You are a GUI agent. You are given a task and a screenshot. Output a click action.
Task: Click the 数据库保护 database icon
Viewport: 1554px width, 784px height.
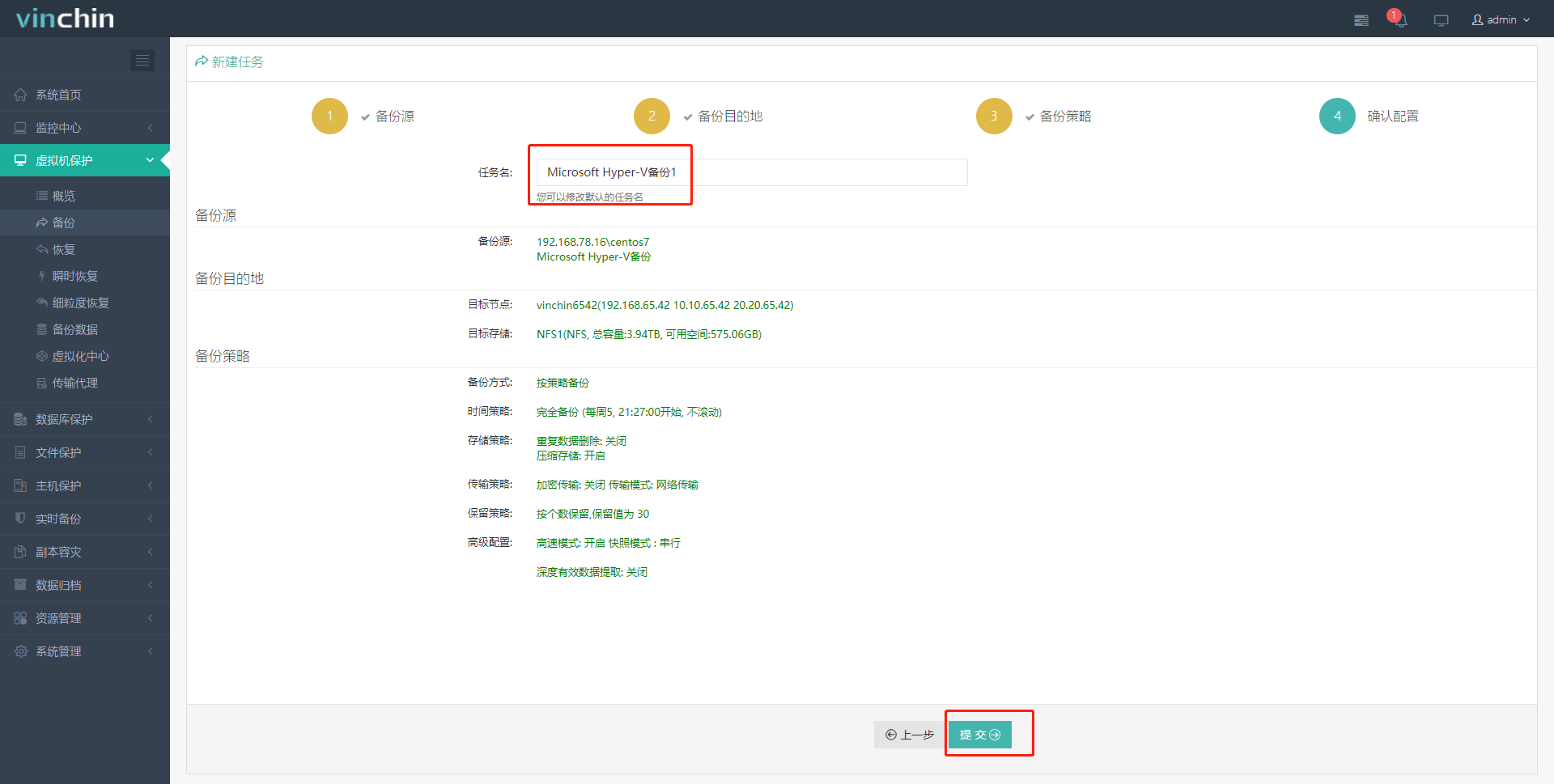[x=20, y=419]
